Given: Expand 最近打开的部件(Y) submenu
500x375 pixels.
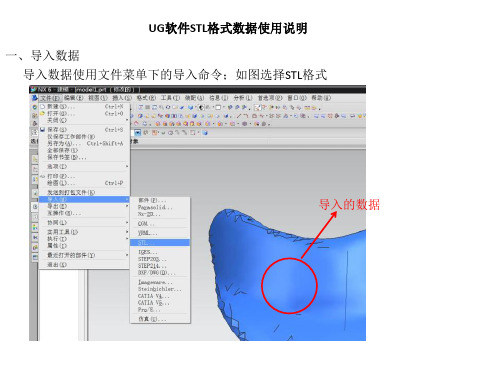Looking at the screenshot, I should coord(84,255).
